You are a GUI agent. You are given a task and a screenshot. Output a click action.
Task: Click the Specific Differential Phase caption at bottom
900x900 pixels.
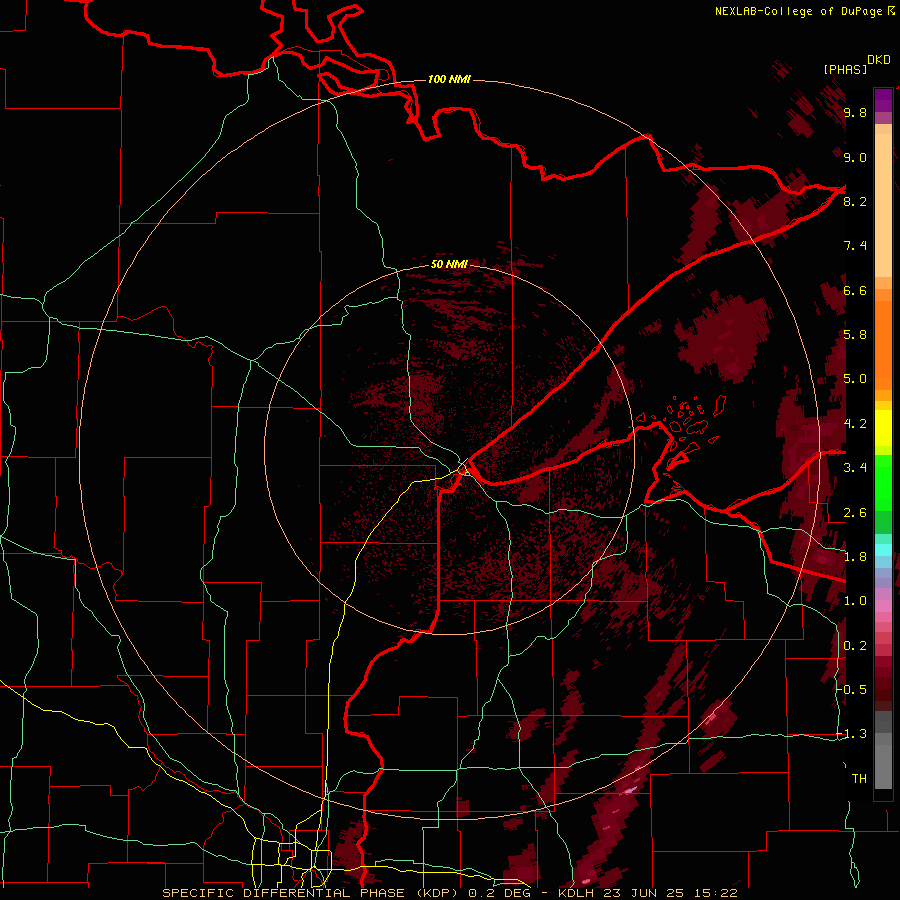point(449,893)
